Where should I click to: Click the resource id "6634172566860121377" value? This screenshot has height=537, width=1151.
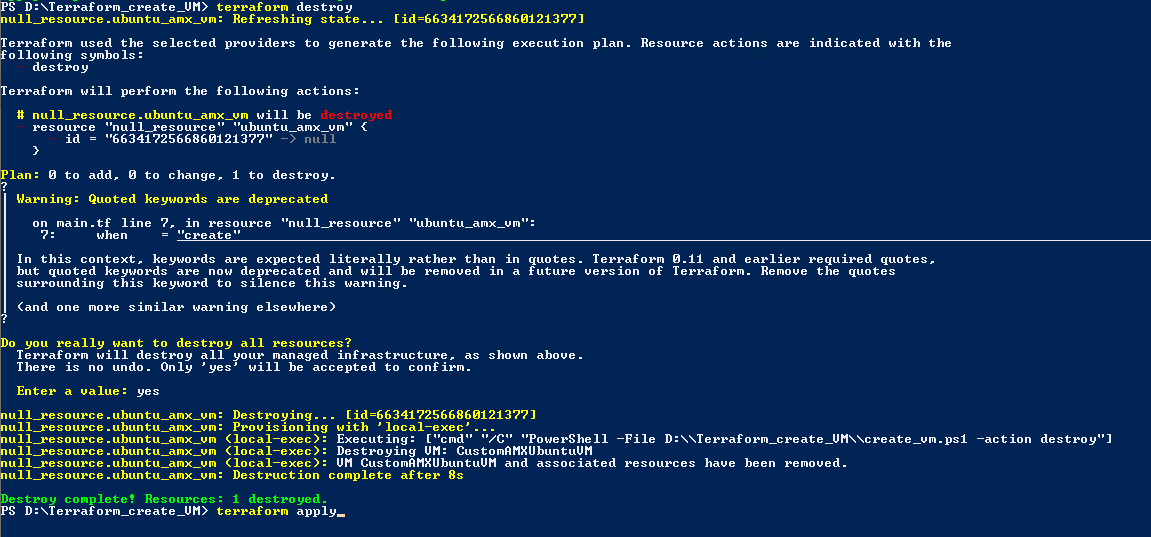[x=184, y=139]
